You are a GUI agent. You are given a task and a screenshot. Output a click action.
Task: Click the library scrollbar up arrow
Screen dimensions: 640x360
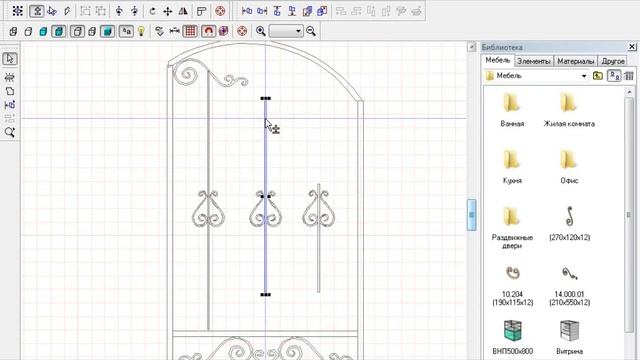tap(629, 92)
